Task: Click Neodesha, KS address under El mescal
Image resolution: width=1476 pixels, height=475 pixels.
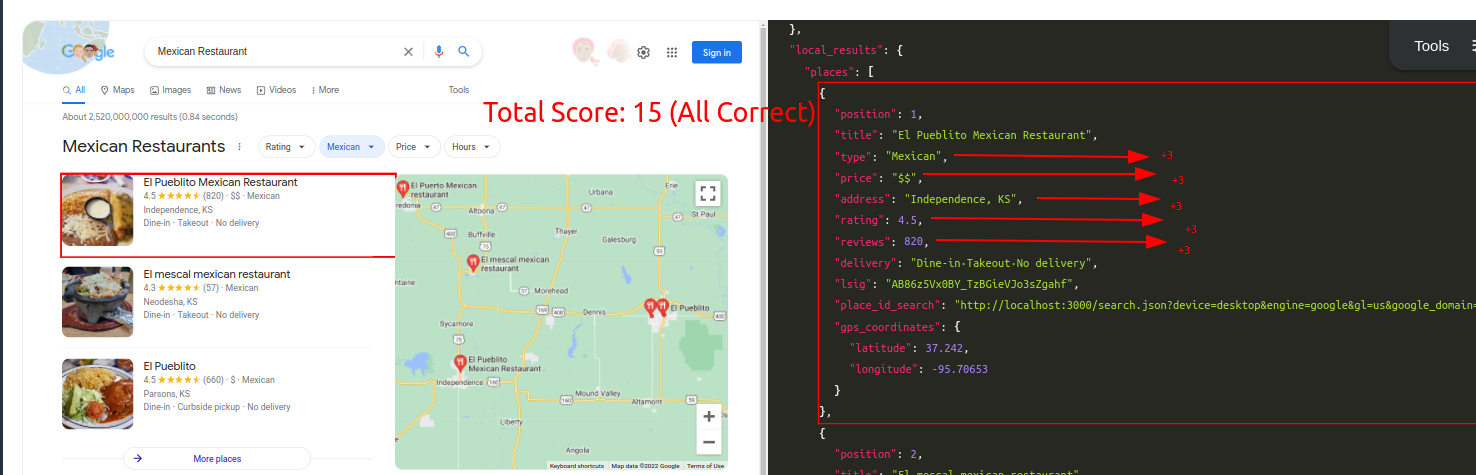Action: pos(170,302)
